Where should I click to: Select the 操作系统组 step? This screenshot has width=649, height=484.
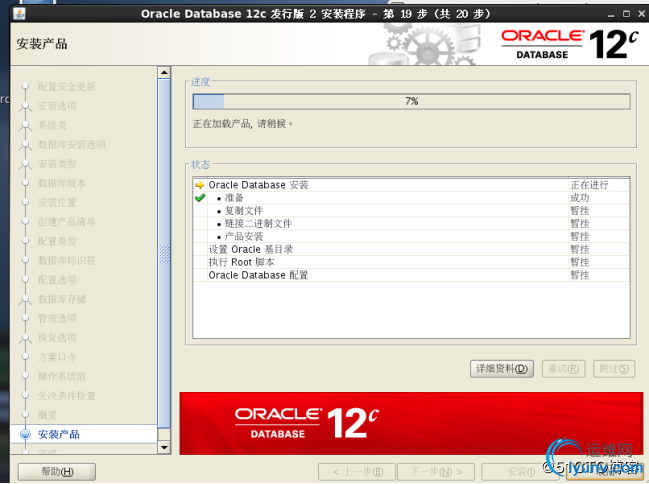62,376
